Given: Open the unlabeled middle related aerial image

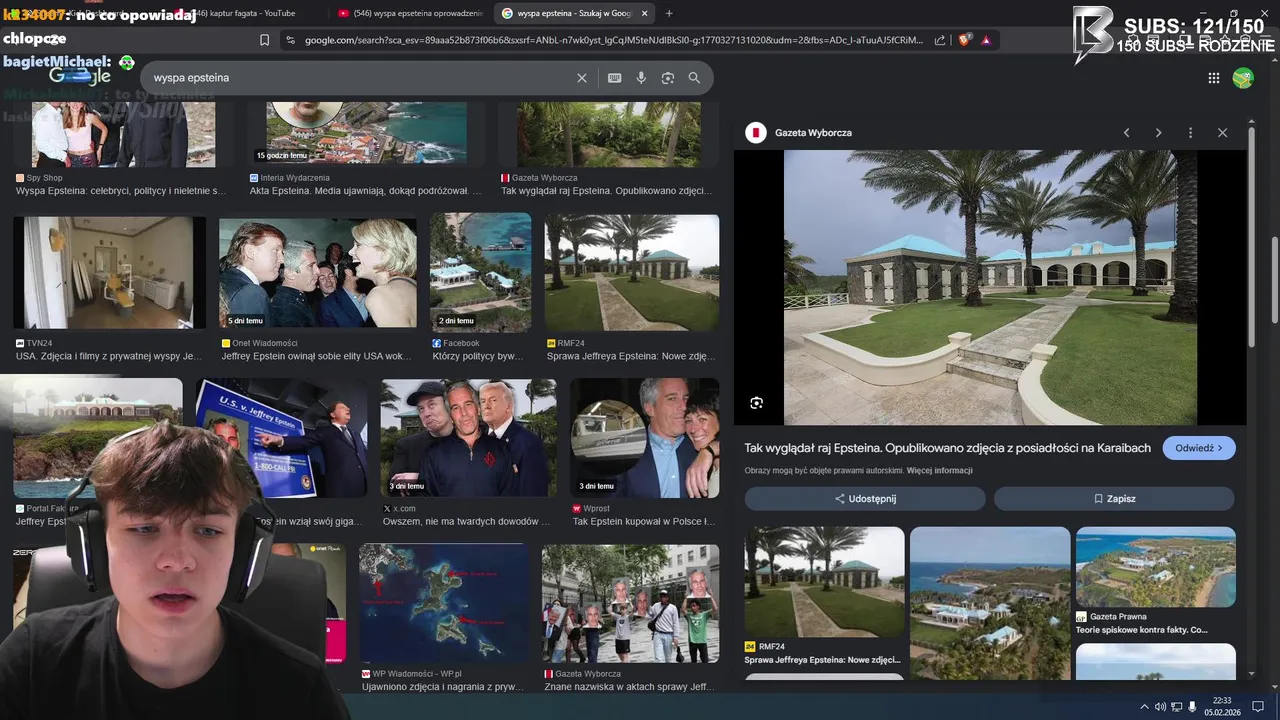Looking at the screenshot, I should click(990, 603).
